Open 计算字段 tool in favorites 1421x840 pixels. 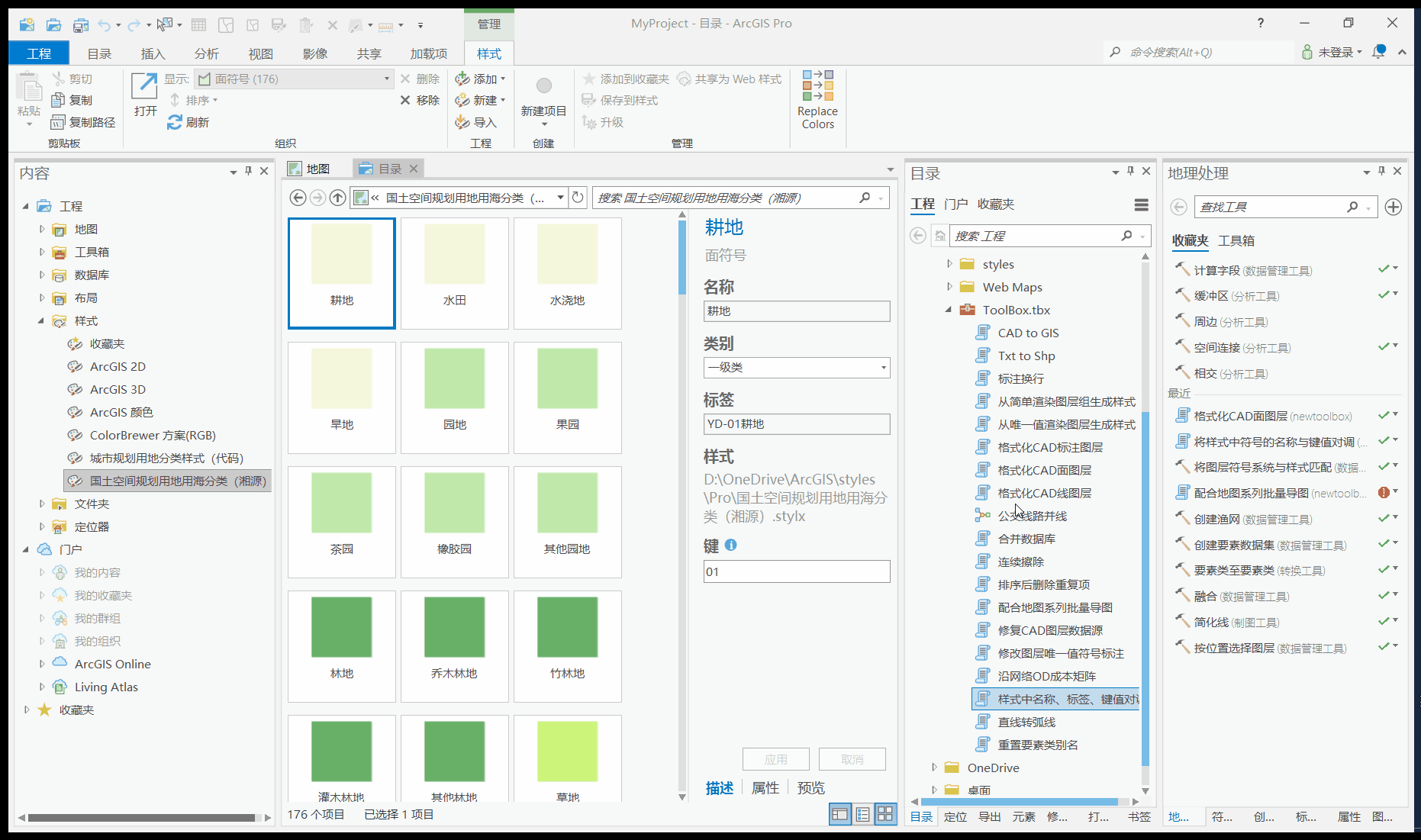pos(1252,270)
